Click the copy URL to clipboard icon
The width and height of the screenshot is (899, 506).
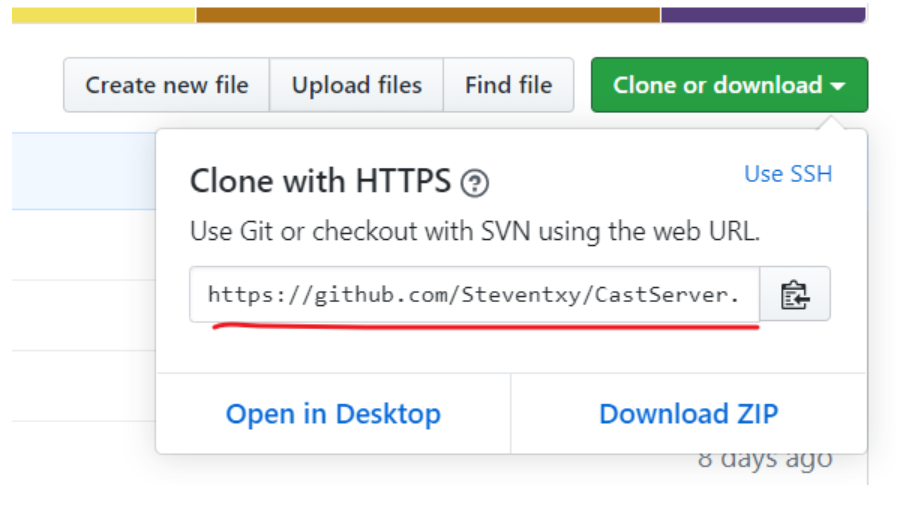tap(794, 294)
